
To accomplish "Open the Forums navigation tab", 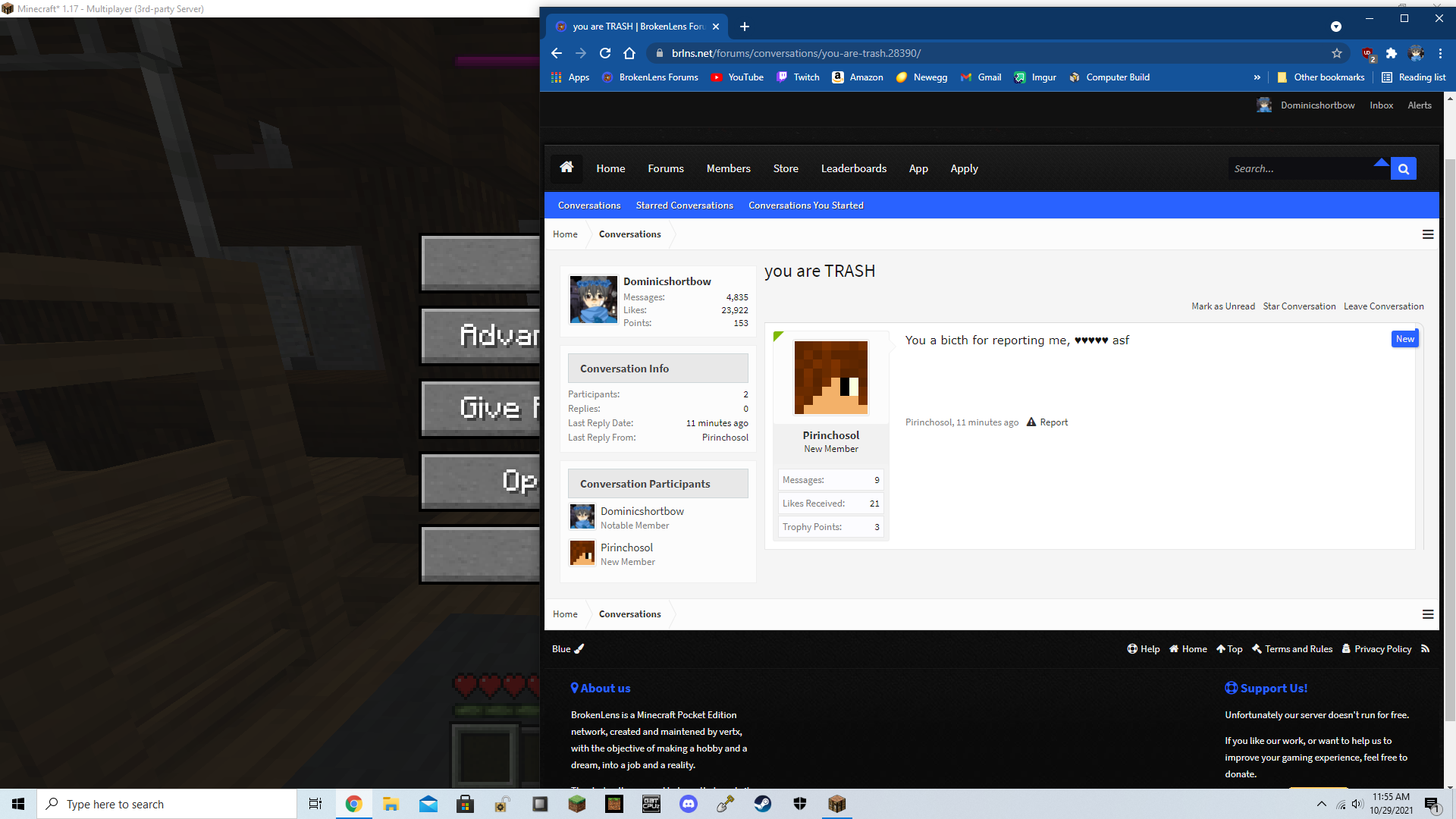I will coord(666,168).
